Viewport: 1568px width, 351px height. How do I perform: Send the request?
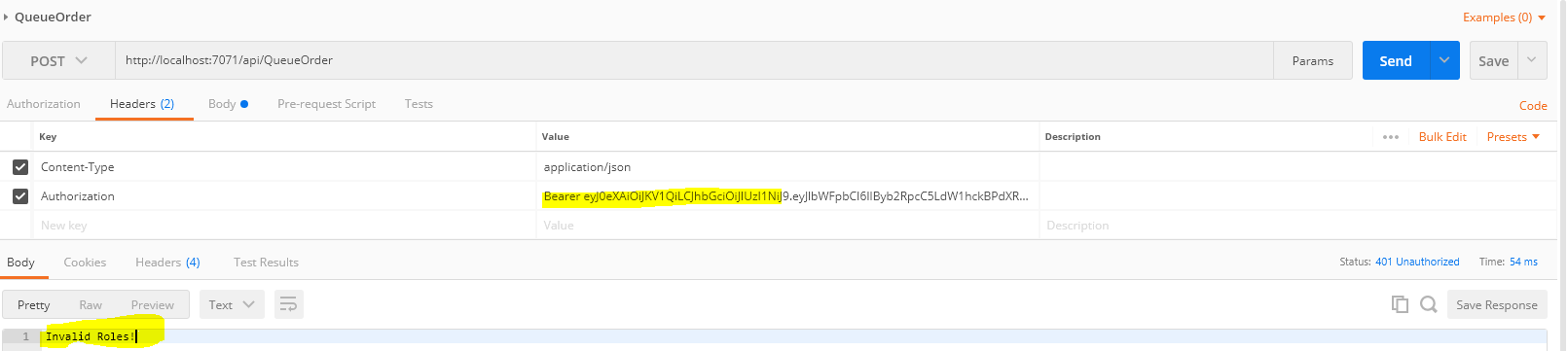(x=1396, y=60)
